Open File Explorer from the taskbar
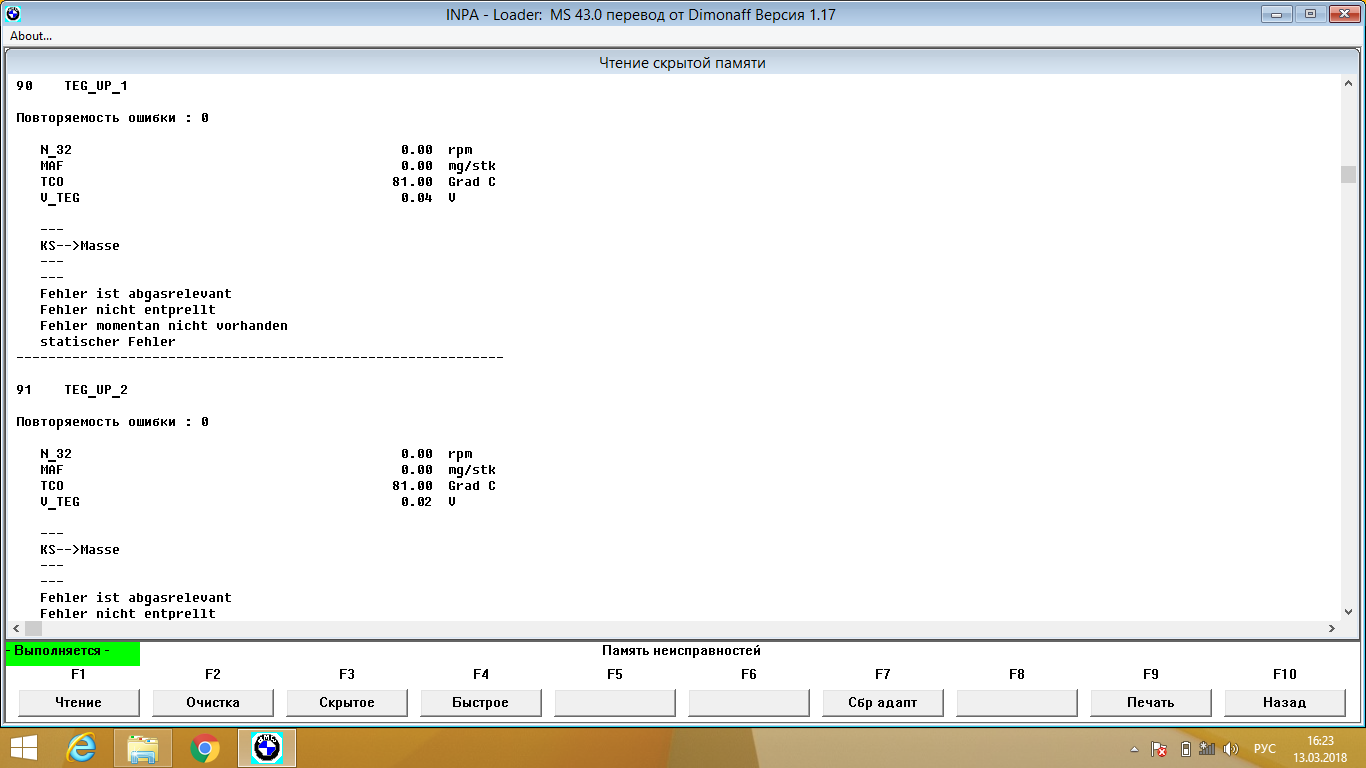 pyautogui.click(x=143, y=747)
